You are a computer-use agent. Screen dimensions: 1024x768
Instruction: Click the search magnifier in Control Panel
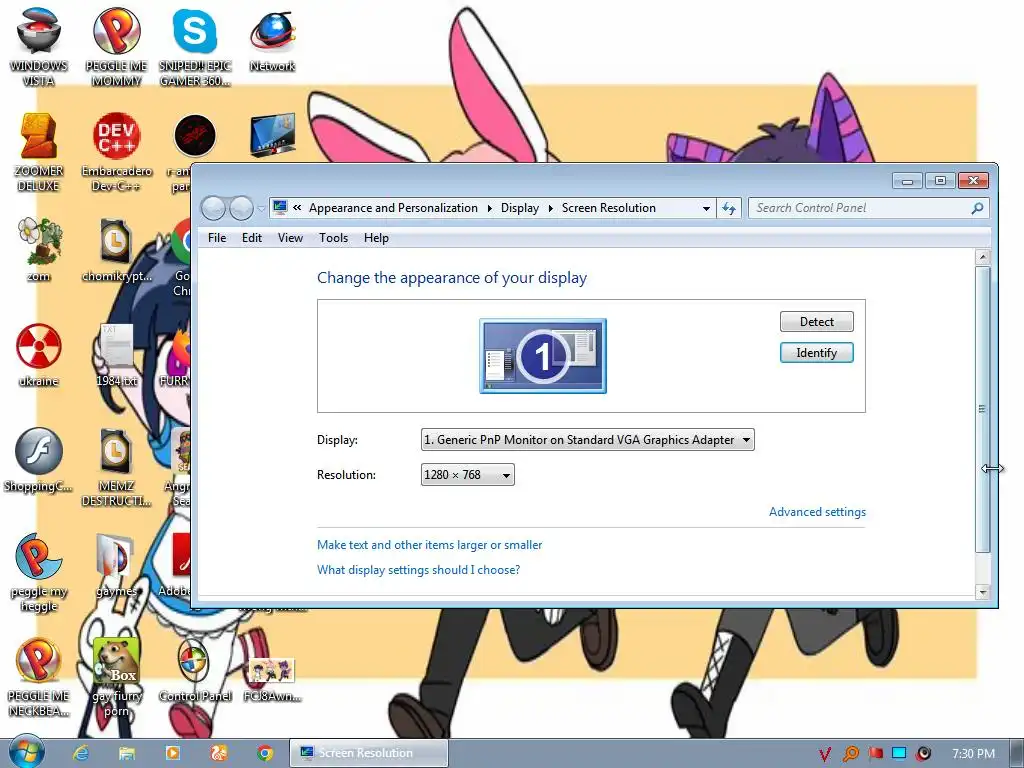[x=977, y=208]
